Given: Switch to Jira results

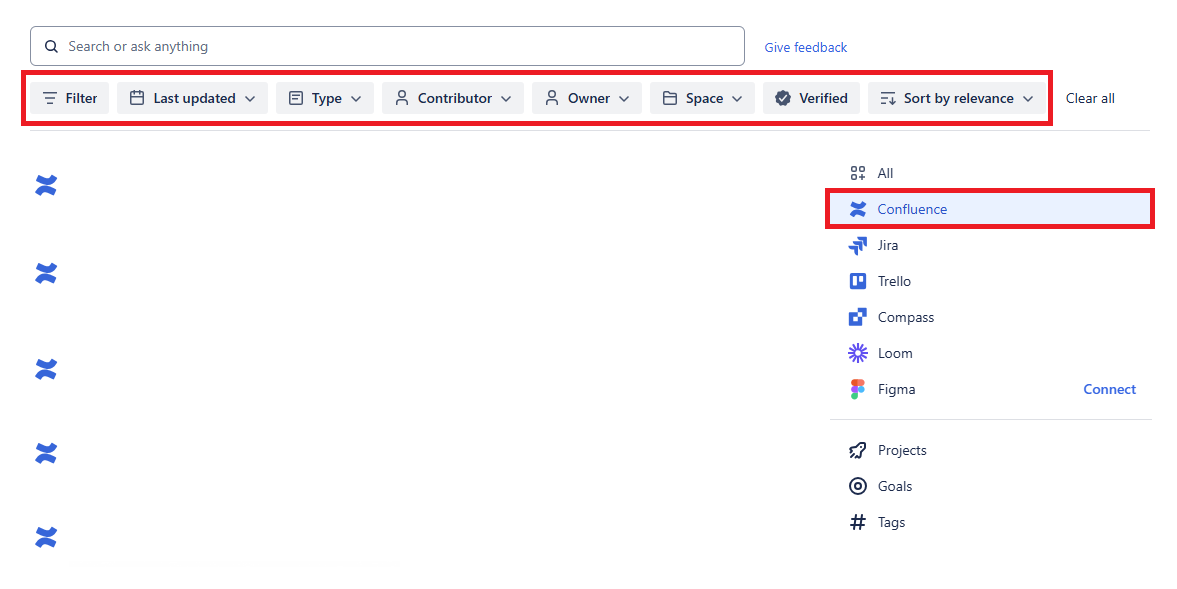Looking at the screenshot, I should tap(990, 245).
